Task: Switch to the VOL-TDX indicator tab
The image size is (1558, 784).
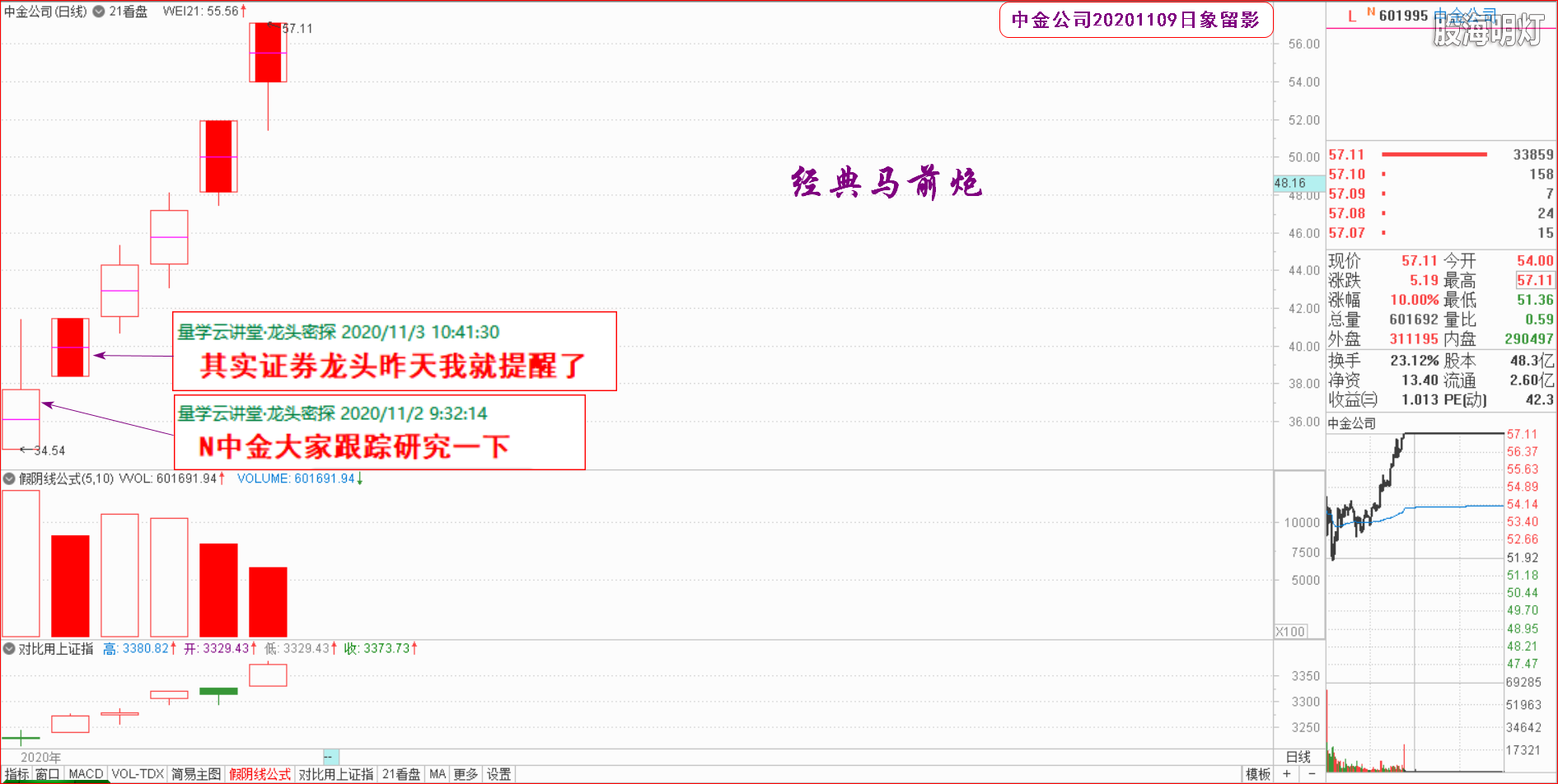Action: click(x=138, y=774)
